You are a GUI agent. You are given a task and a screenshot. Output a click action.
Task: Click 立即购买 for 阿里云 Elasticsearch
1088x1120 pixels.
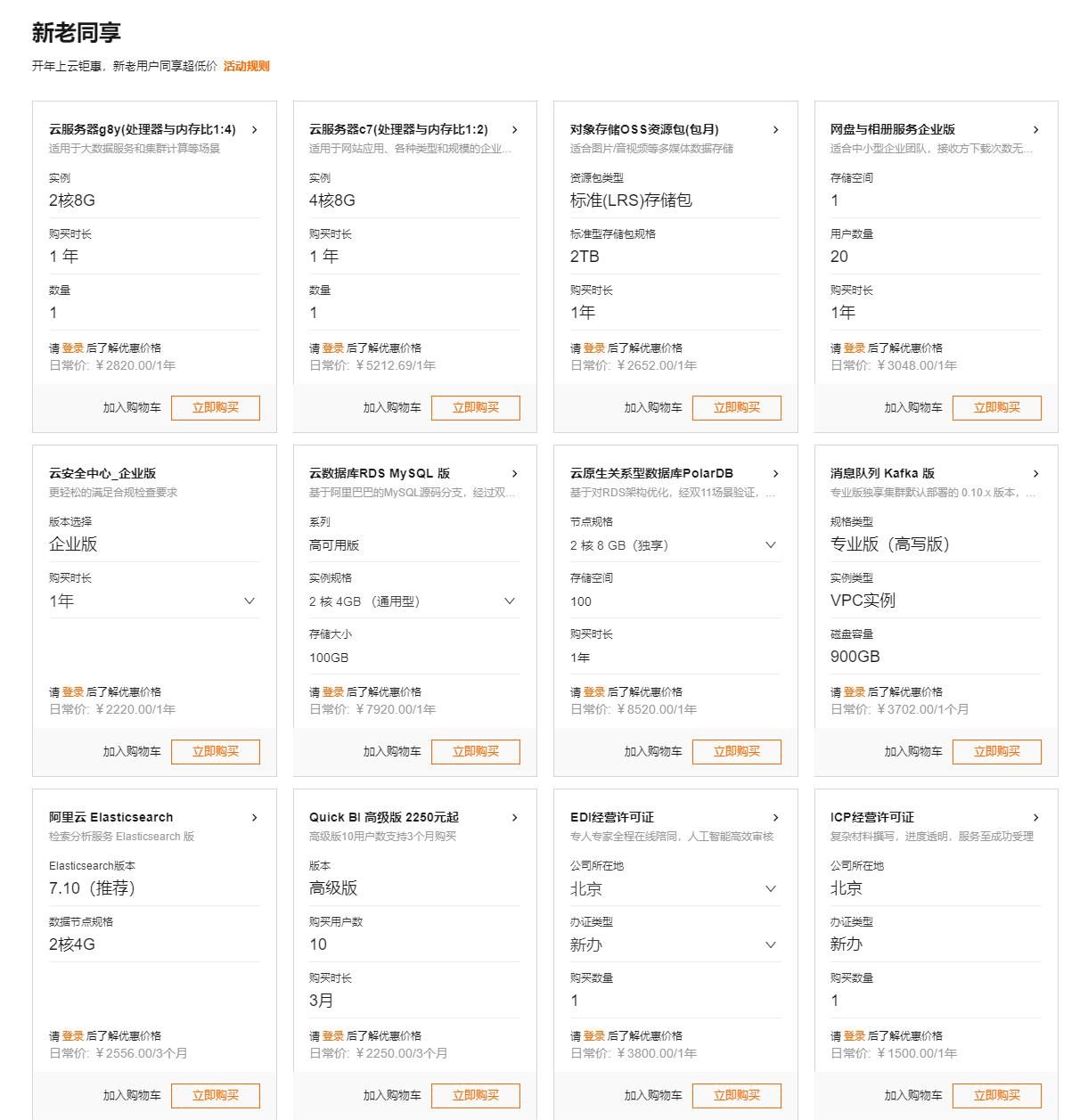point(216,1096)
